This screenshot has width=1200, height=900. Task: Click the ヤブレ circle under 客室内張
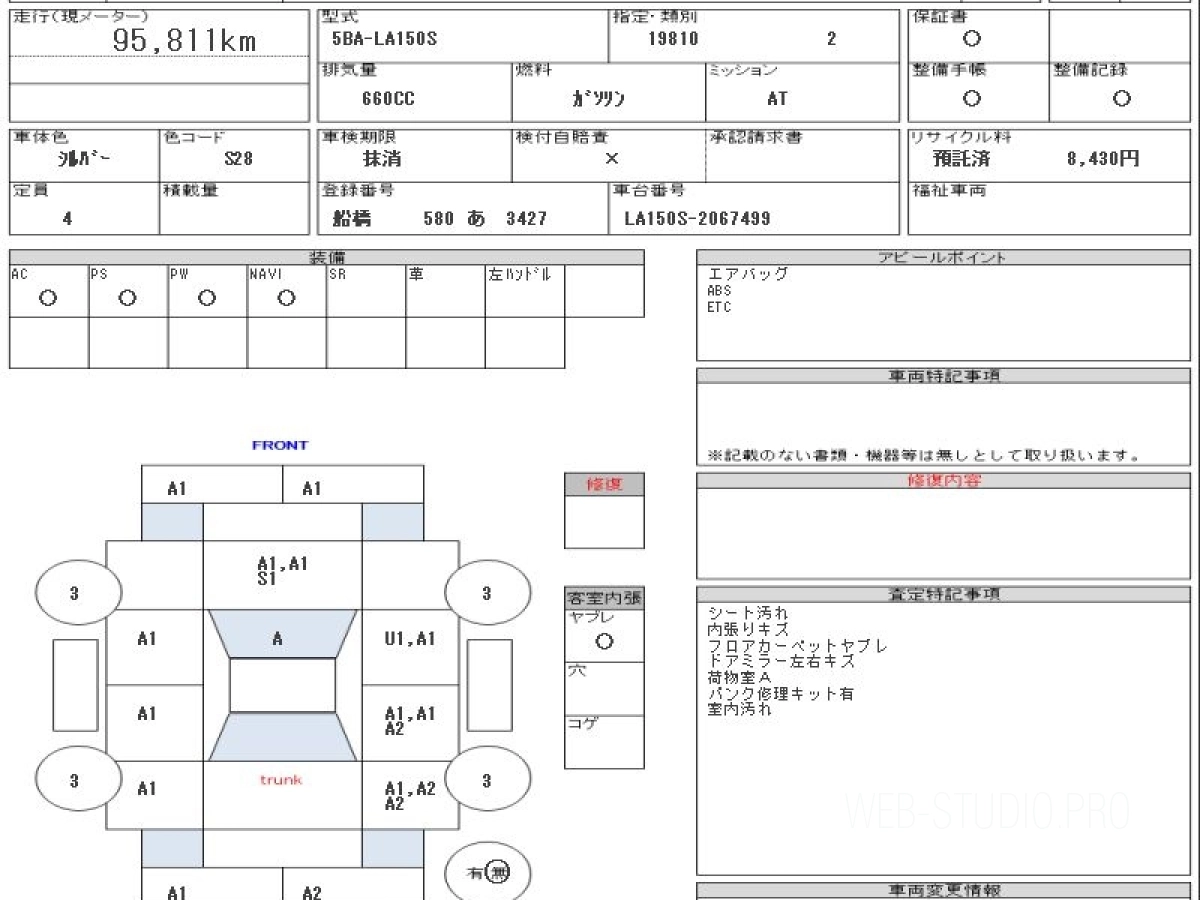(x=604, y=642)
